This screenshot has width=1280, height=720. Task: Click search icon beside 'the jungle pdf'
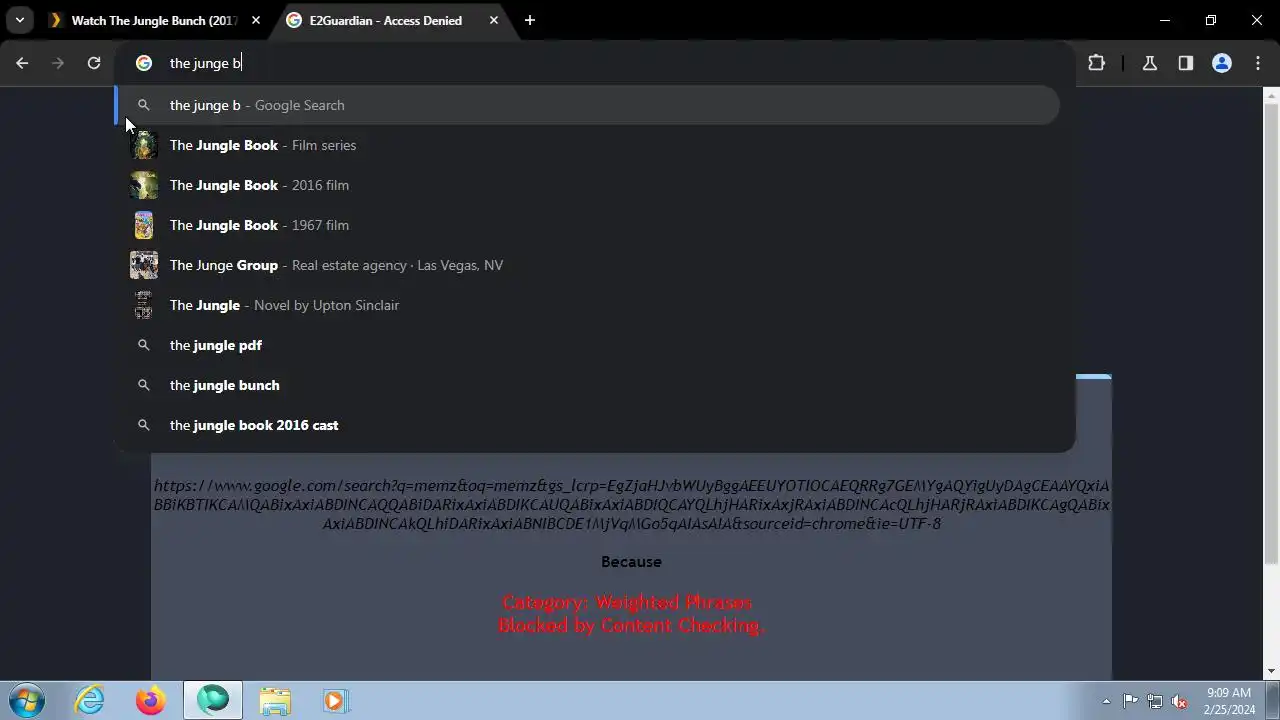click(144, 345)
